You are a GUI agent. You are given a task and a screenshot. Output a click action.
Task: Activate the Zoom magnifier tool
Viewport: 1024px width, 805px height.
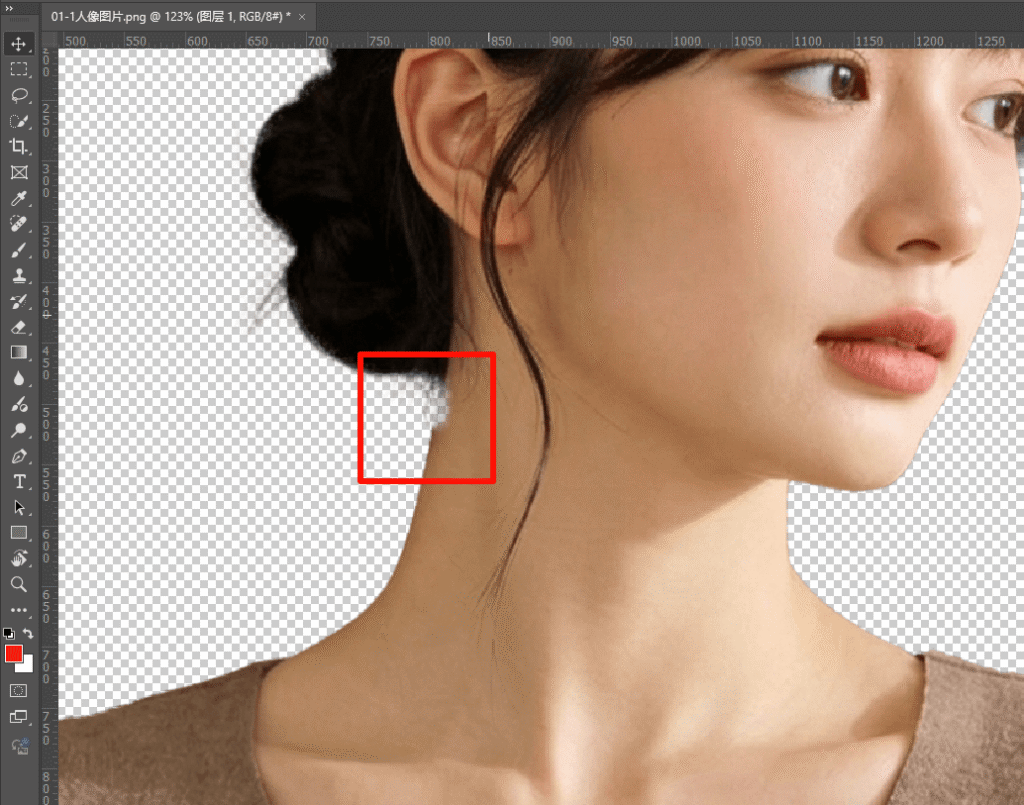(x=19, y=584)
